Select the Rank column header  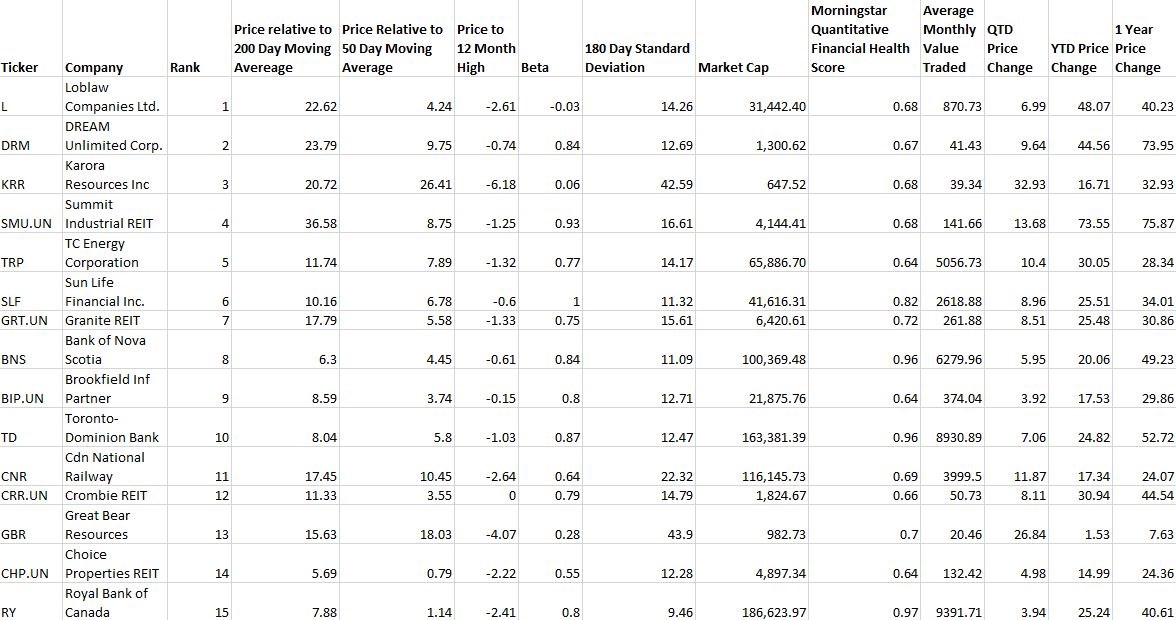click(185, 68)
